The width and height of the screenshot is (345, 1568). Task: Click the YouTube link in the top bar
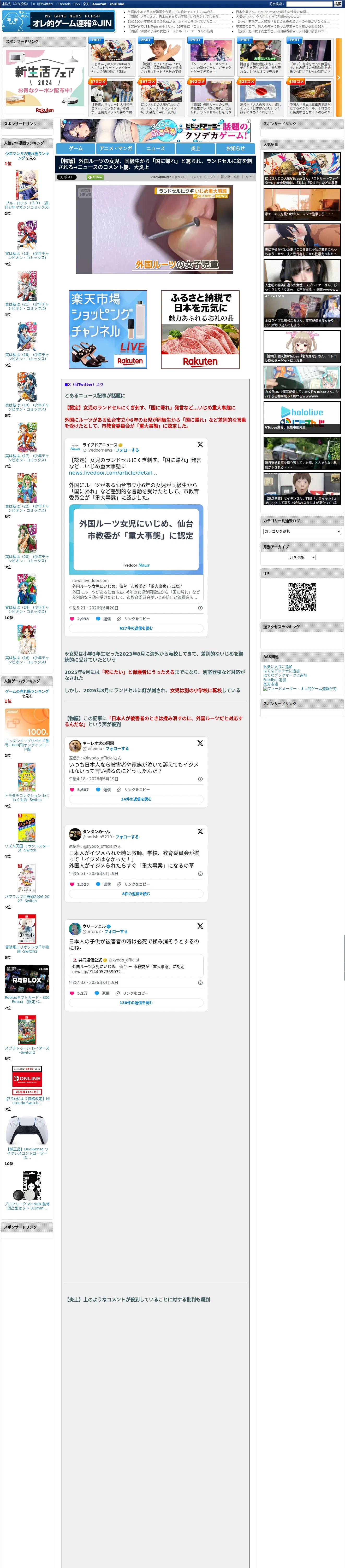(x=117, y=4)
